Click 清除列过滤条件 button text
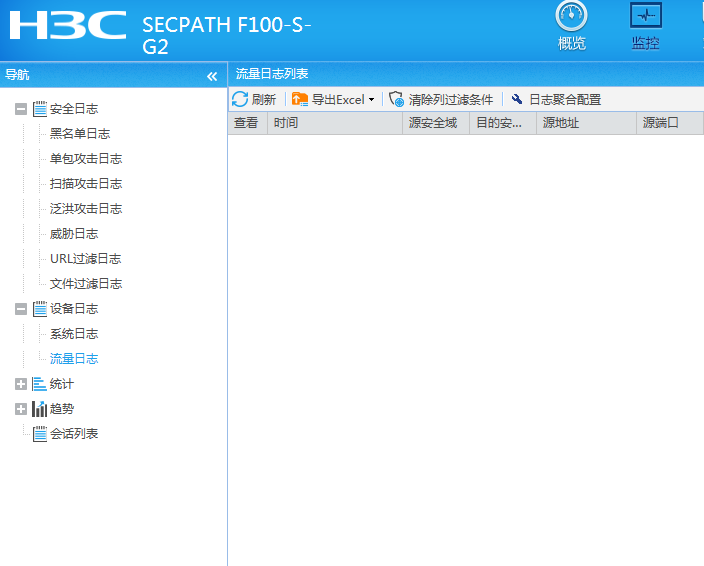Image resolution: width=704 pixels, height=566 pixels. (451, 100)
